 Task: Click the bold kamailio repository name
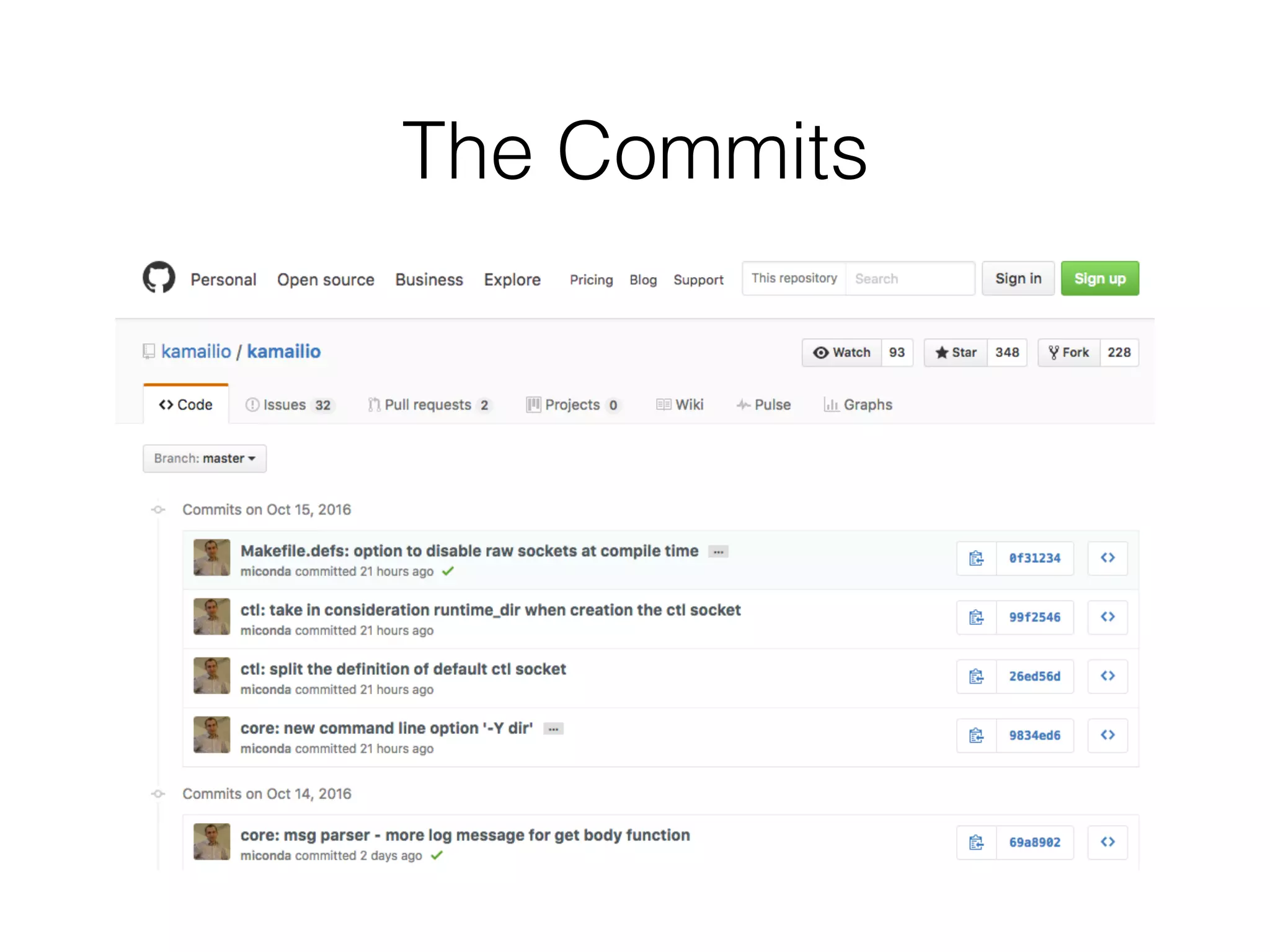(x=284, y=351)
